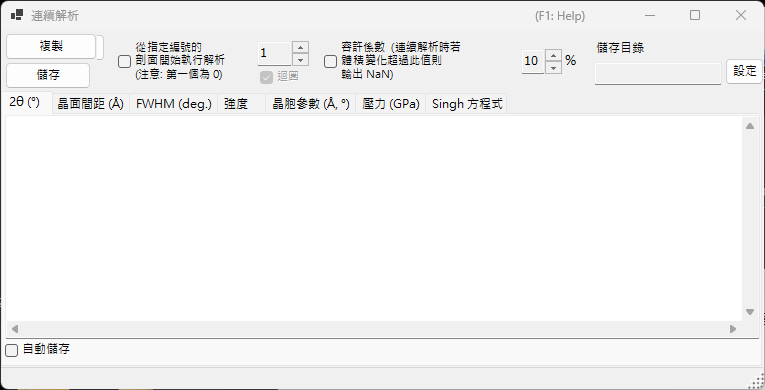The width and height of the screenshot is (765, 390).
Task: Click the vertical scrollbar up arrow
Action: point(750,126)
